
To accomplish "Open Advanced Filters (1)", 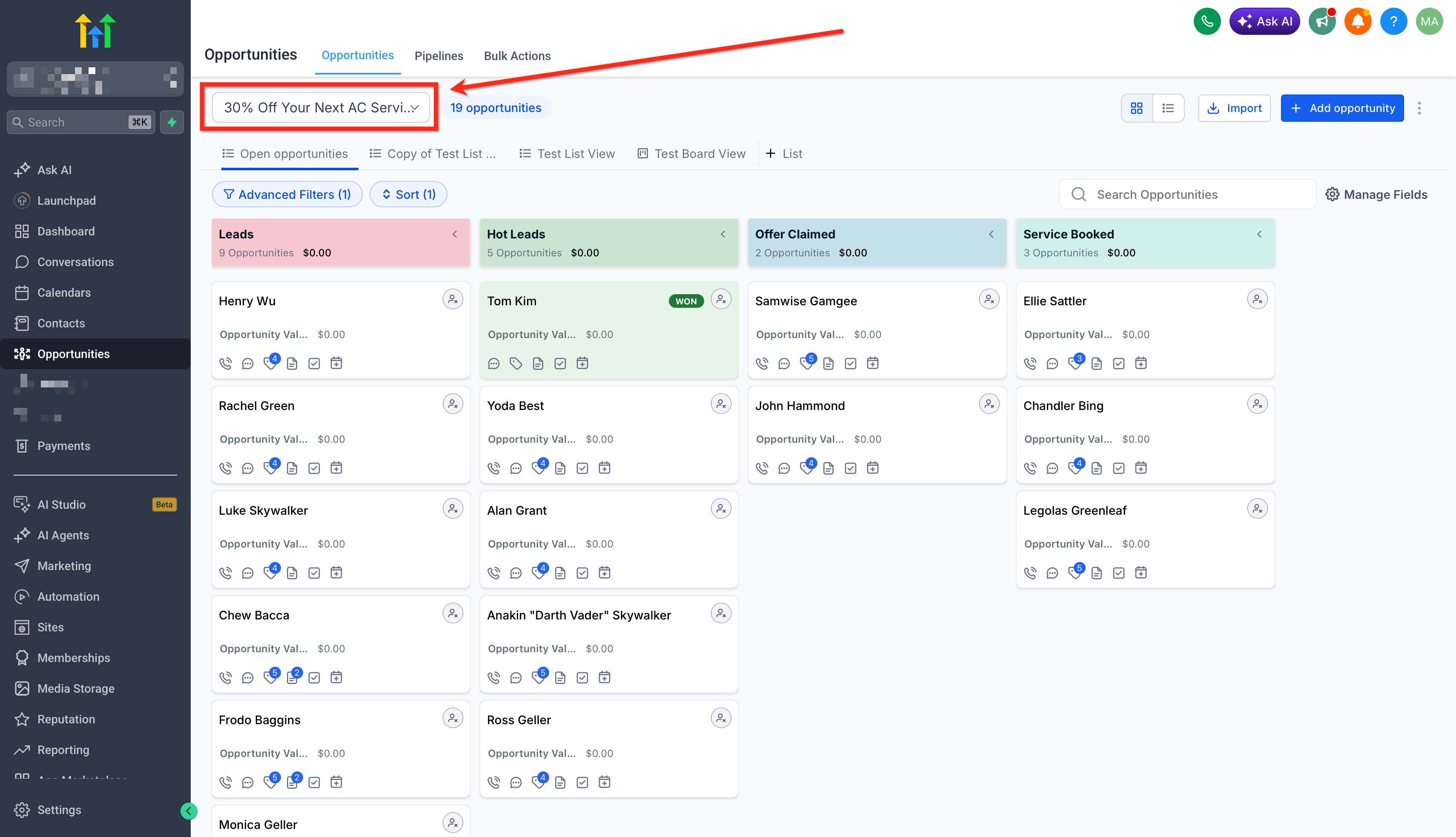I will [287, 194].
